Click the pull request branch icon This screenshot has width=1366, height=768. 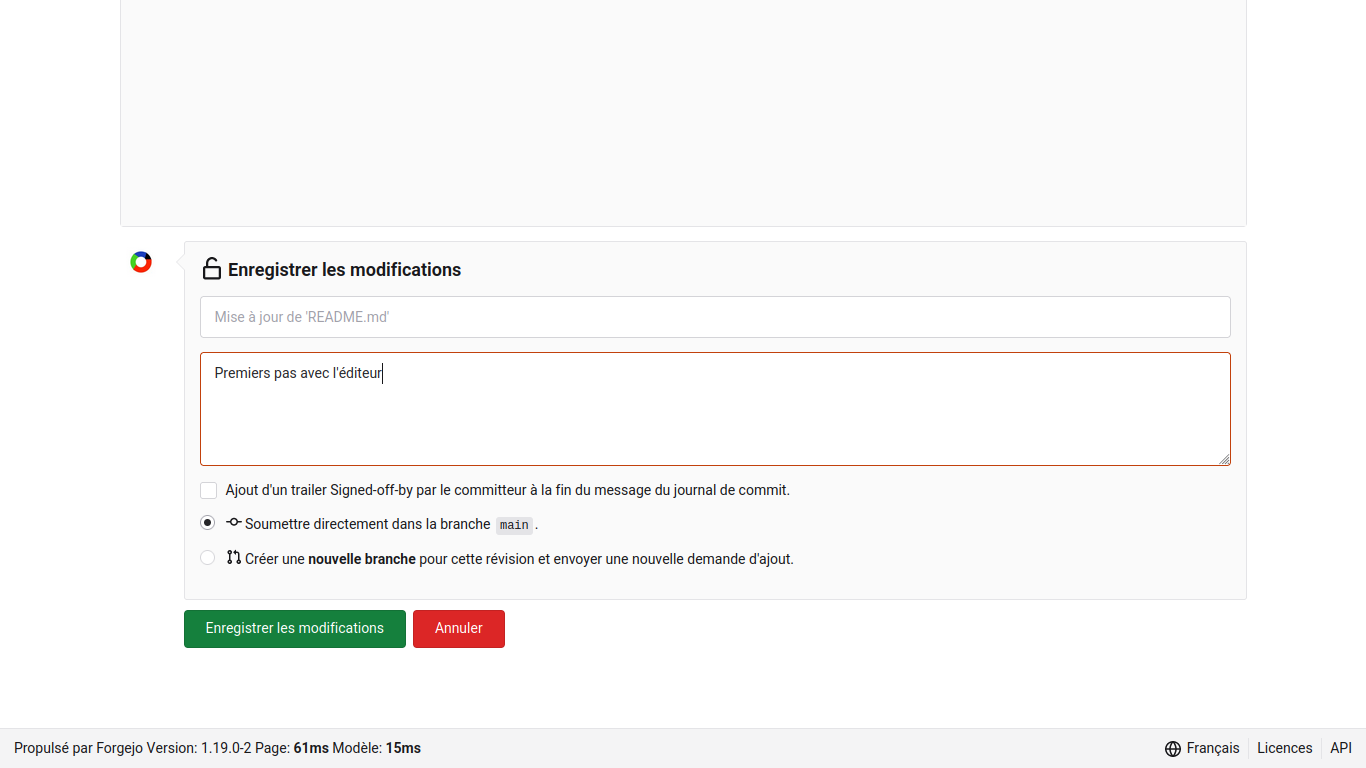(234, 558)
